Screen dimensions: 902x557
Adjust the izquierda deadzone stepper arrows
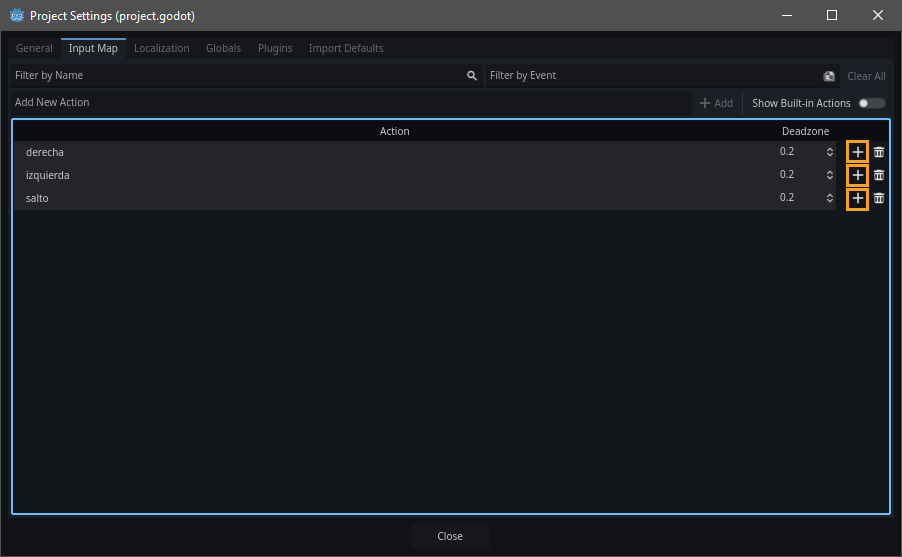click(x=829, y=175)
